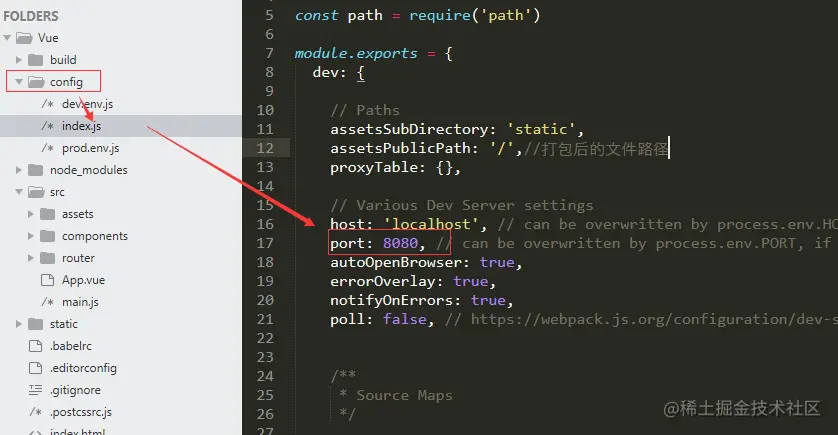Open .postcssrc.js file
This screenshot has height=435, width=838.
(x=81, y=412)
